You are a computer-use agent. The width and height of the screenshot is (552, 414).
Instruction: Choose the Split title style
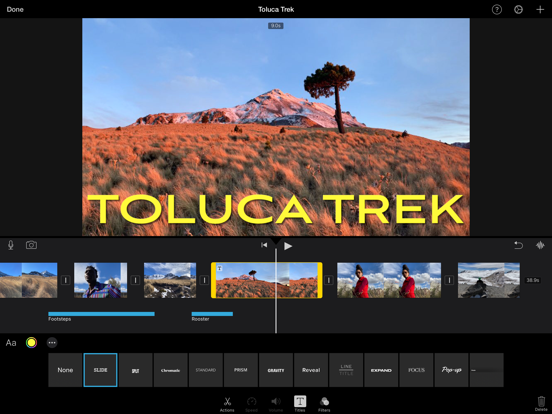[x=136, y=370]
